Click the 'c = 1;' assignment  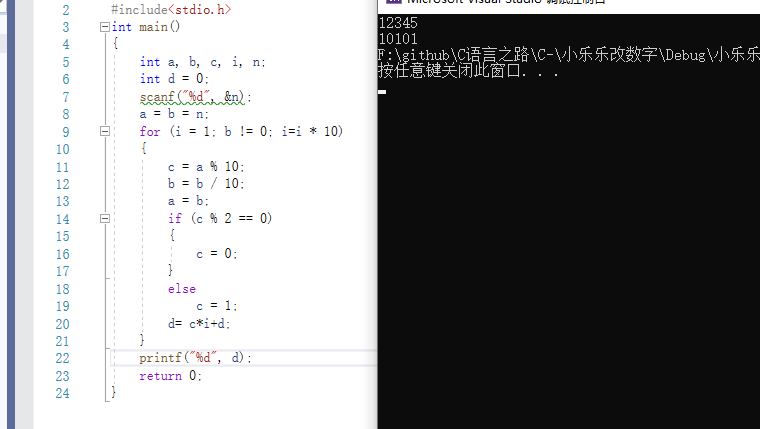click(x=217, y=306)
